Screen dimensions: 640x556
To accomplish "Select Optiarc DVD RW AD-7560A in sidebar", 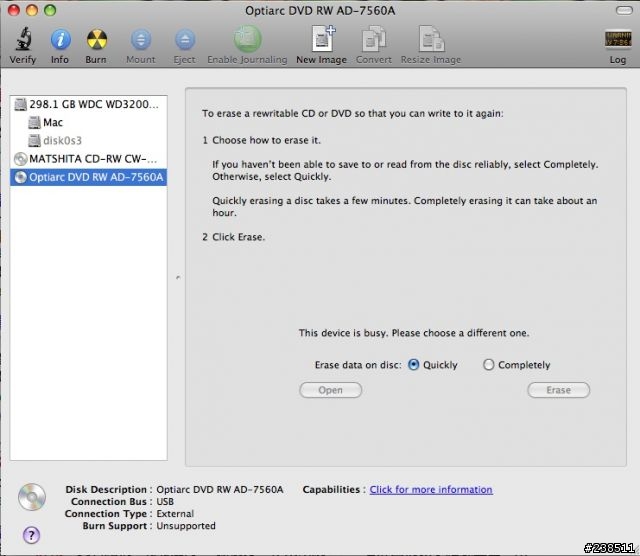I will [89, 177].
